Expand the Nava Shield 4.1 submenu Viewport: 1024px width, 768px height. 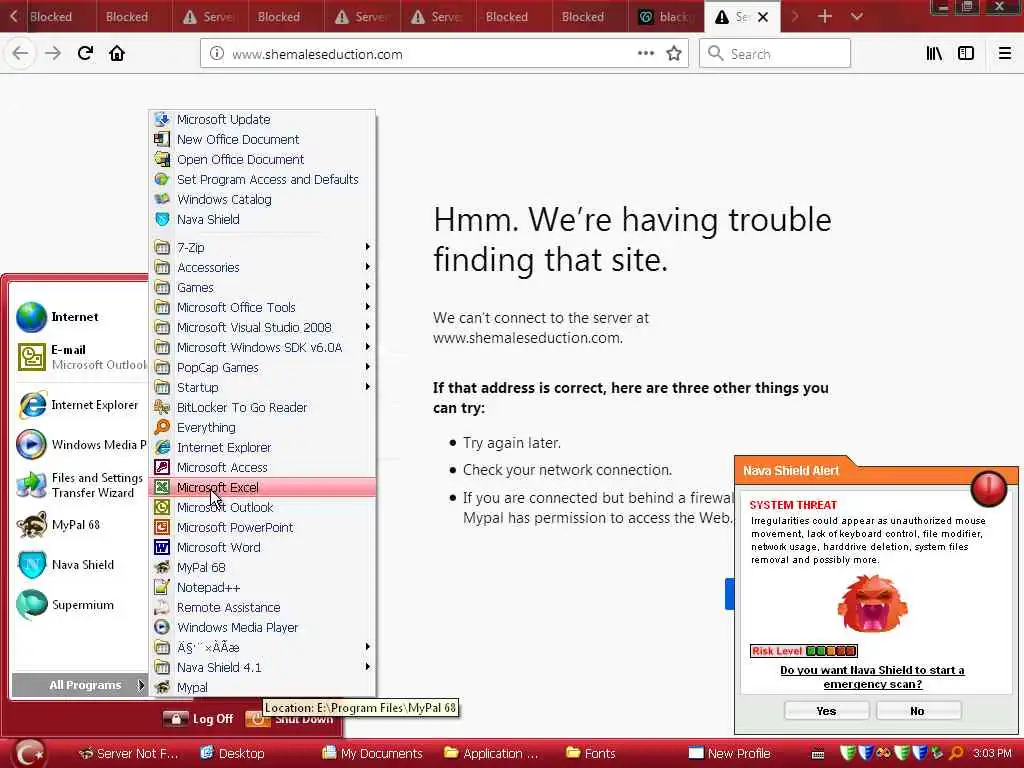[x=263, y=667]
